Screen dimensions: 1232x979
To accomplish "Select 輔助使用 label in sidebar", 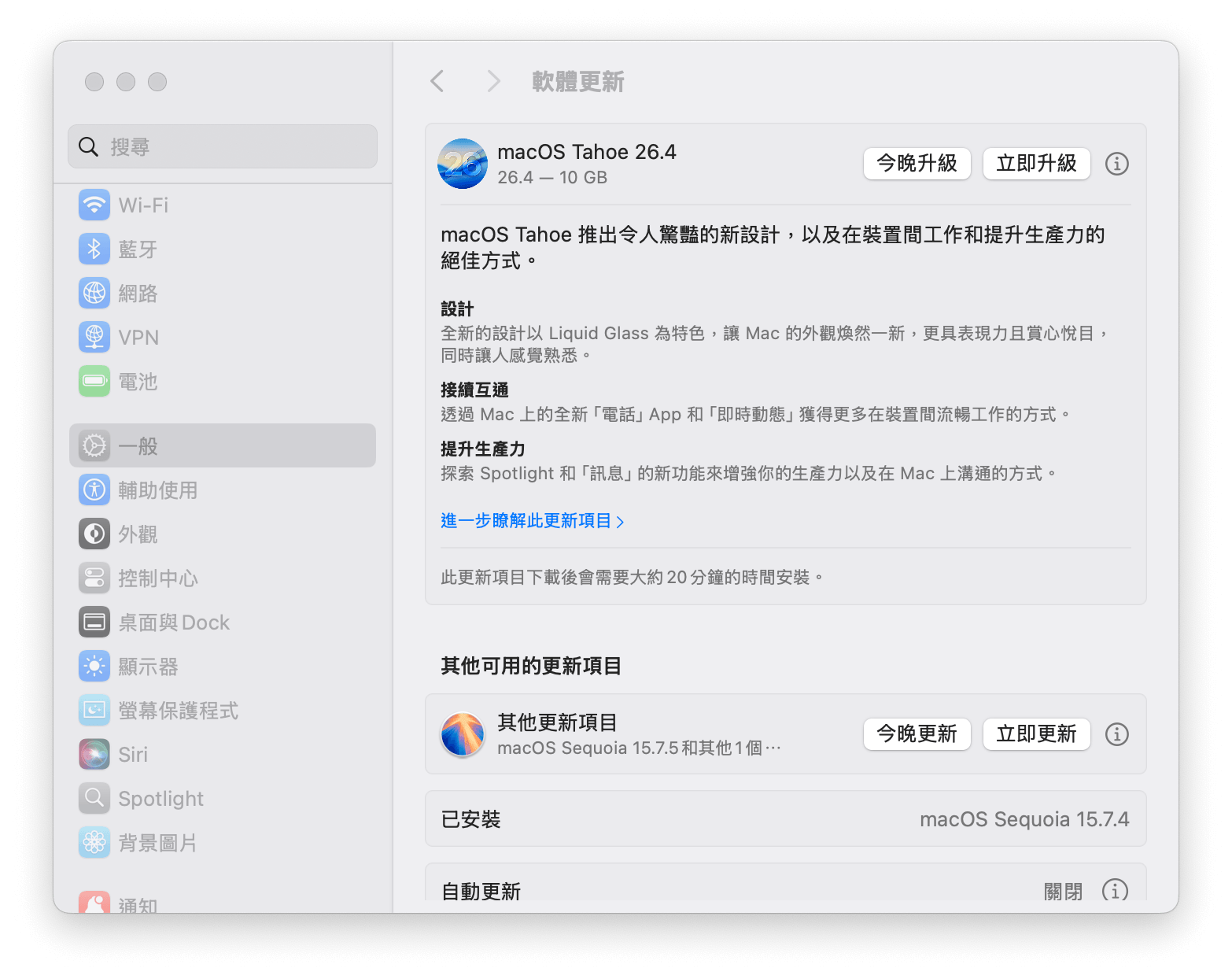I will point(158,490).
